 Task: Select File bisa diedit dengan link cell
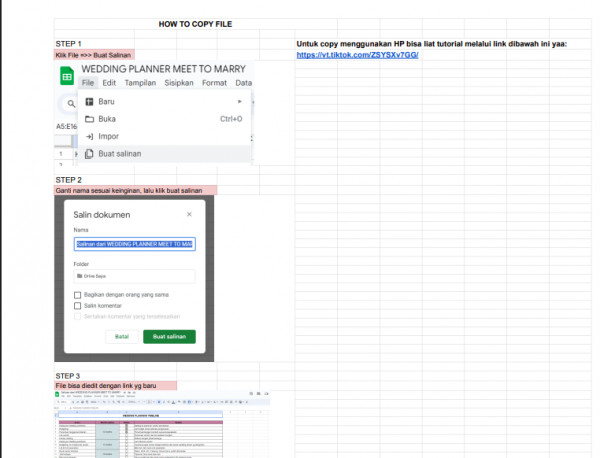click(x=115, y=386)
